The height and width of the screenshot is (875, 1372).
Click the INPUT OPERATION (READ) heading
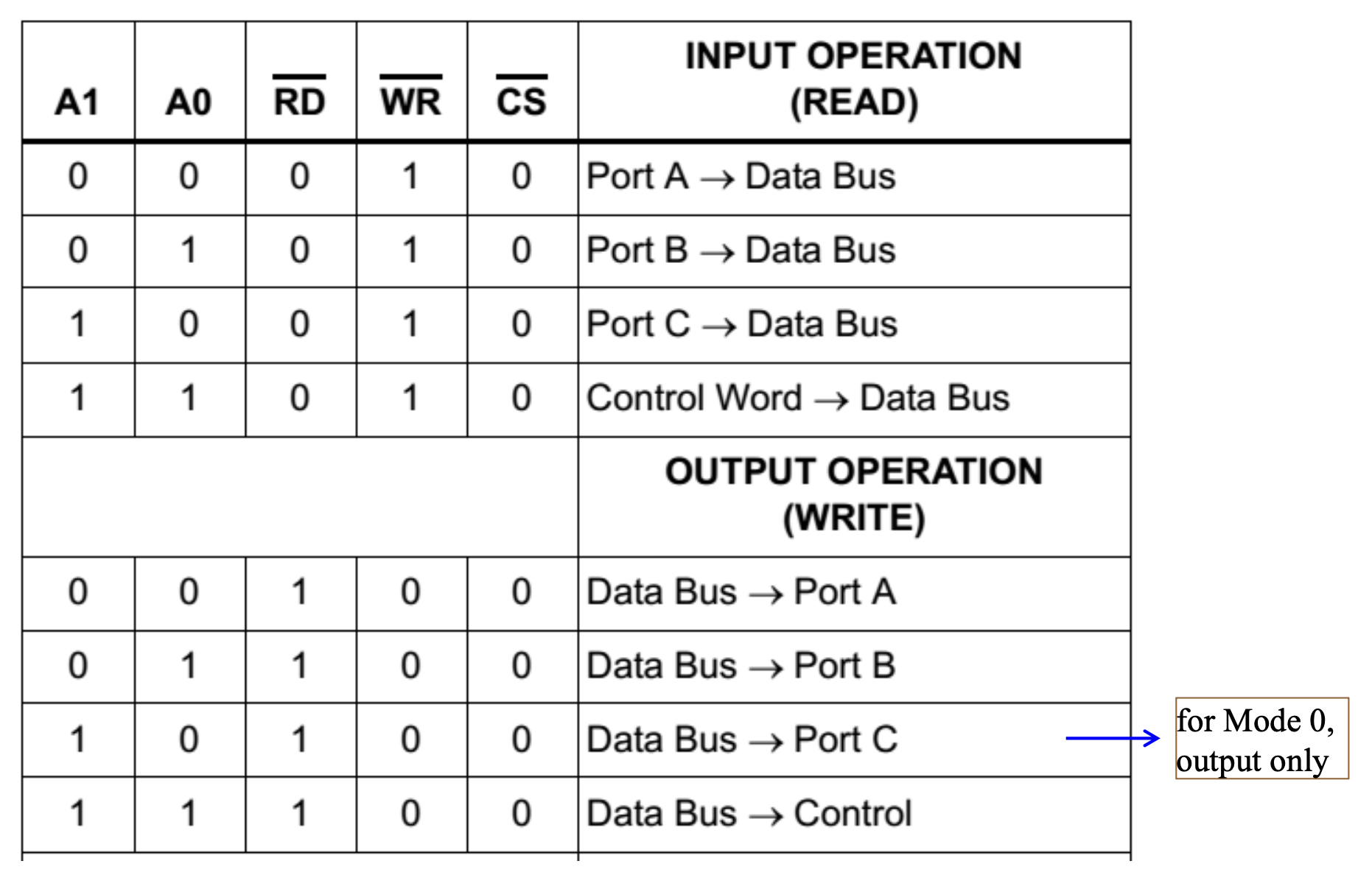[x=853, y=79]
